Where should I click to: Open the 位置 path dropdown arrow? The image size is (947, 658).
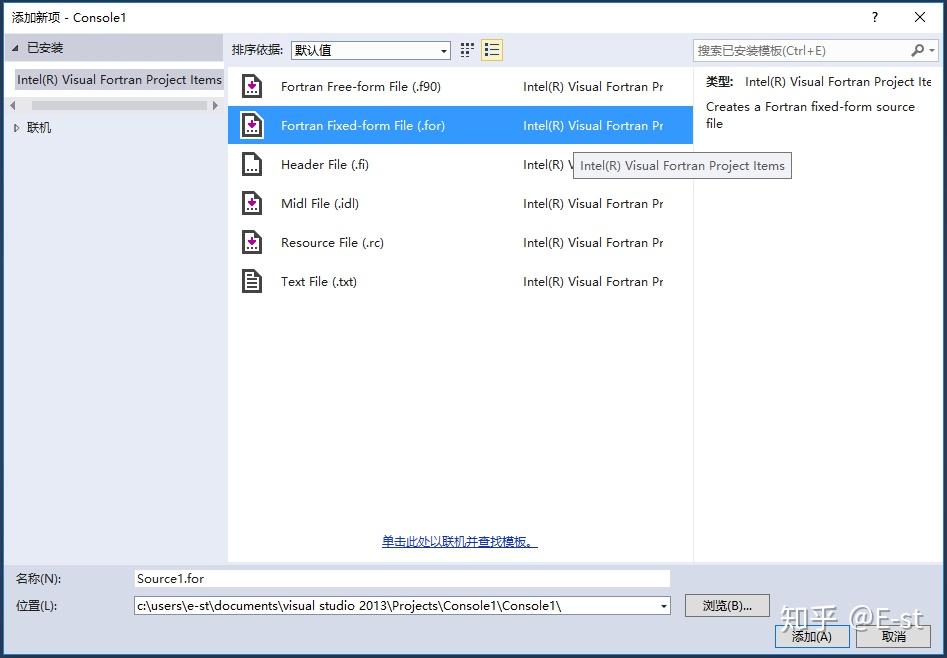pos(662,605)
